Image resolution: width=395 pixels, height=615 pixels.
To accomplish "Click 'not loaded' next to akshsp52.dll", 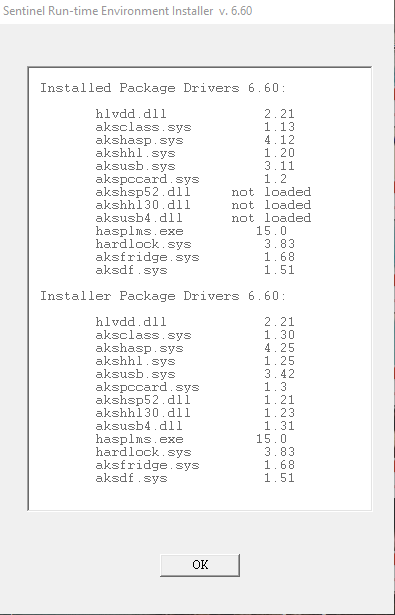I will 271,192.
